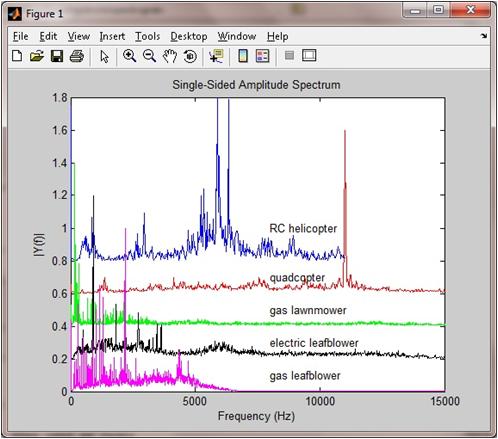498x439 pixels.
Task: Select the RC helicopter text label
Action: [x=303, y=229]
